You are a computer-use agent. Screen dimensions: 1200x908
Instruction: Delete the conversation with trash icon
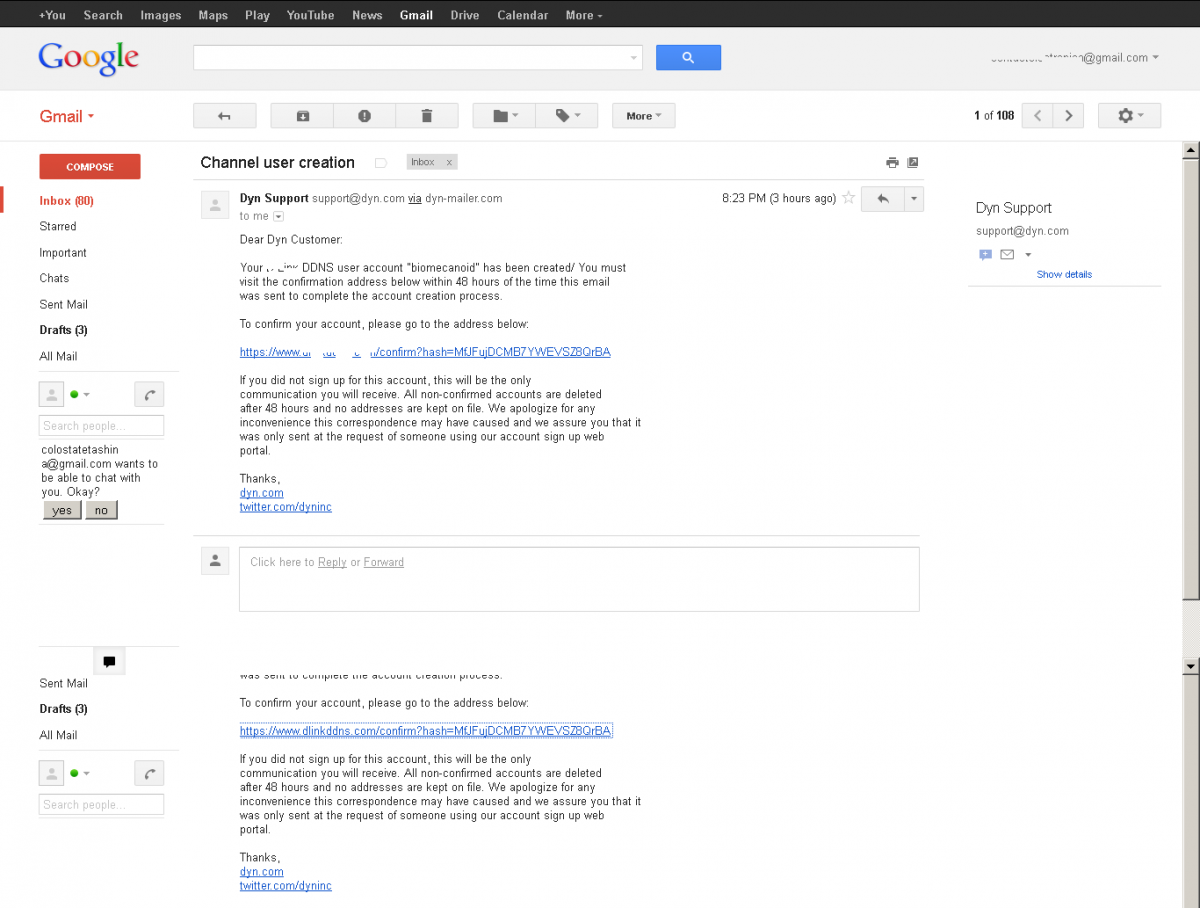click(x=427, y=116)
